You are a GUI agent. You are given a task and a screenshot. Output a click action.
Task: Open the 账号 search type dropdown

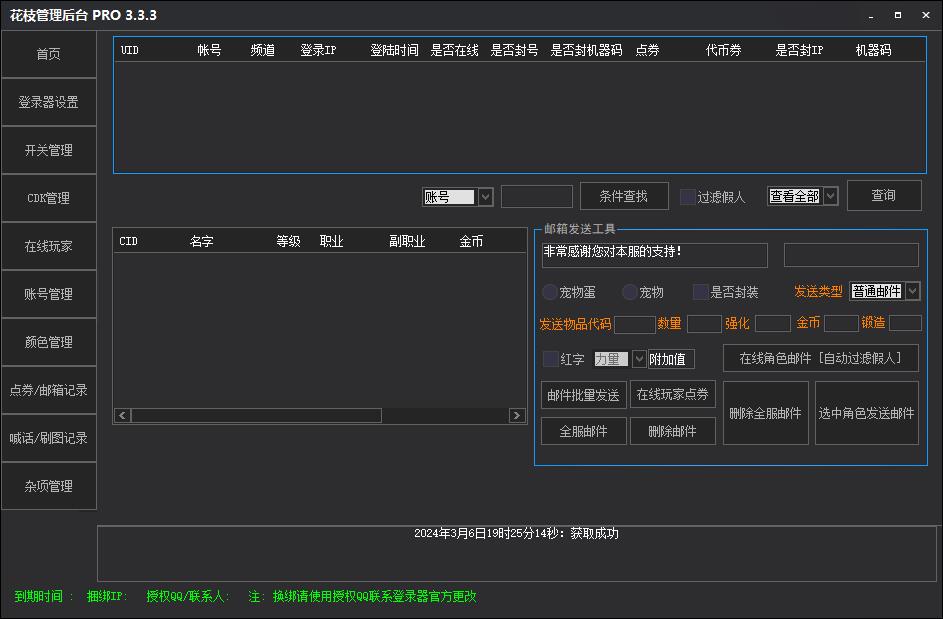(x=485, y=196)
